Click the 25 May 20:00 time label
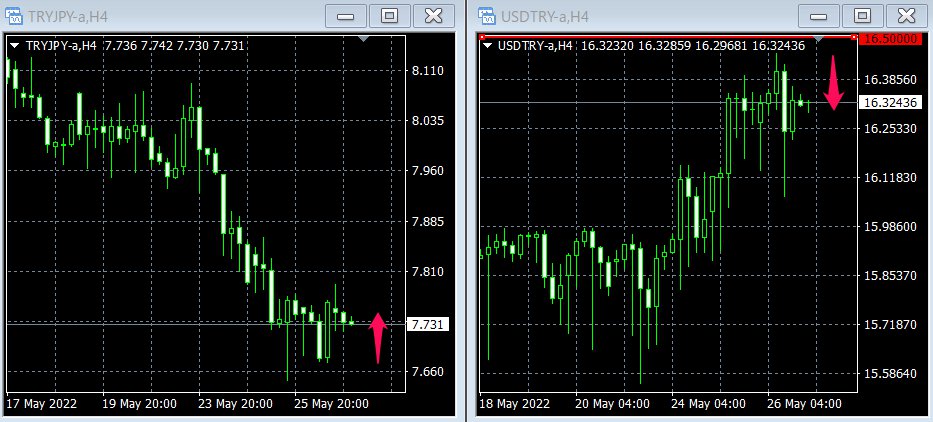This screenshot has height=422, width=933. (x=331, y=404)
